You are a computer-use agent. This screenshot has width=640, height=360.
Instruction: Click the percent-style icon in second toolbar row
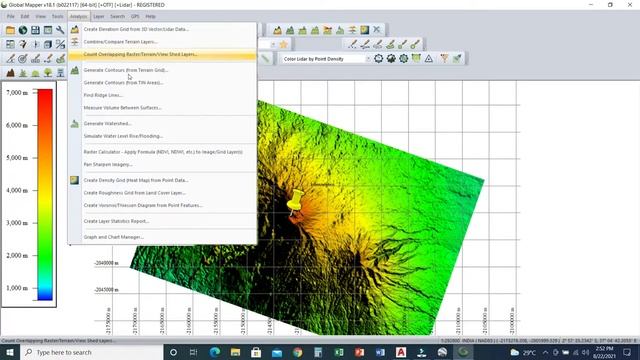[x=60, y=44]
